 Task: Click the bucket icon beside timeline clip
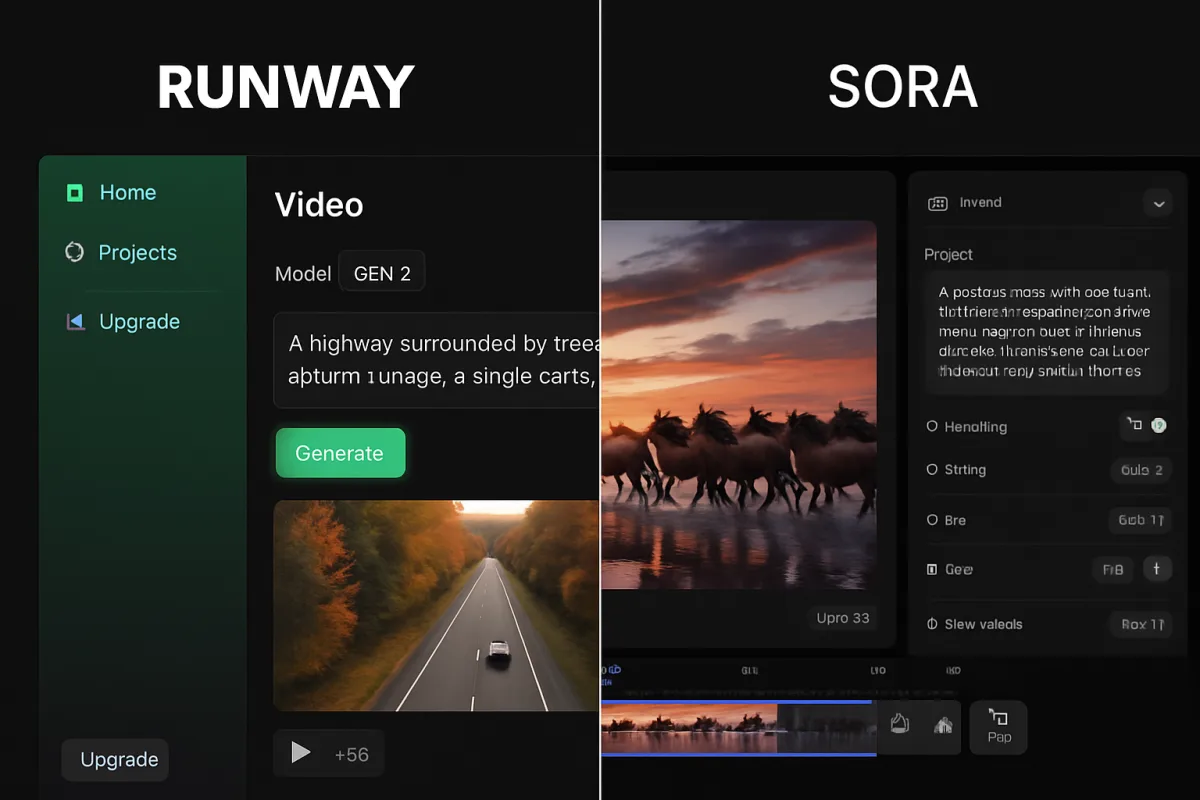tap(899, 724)
